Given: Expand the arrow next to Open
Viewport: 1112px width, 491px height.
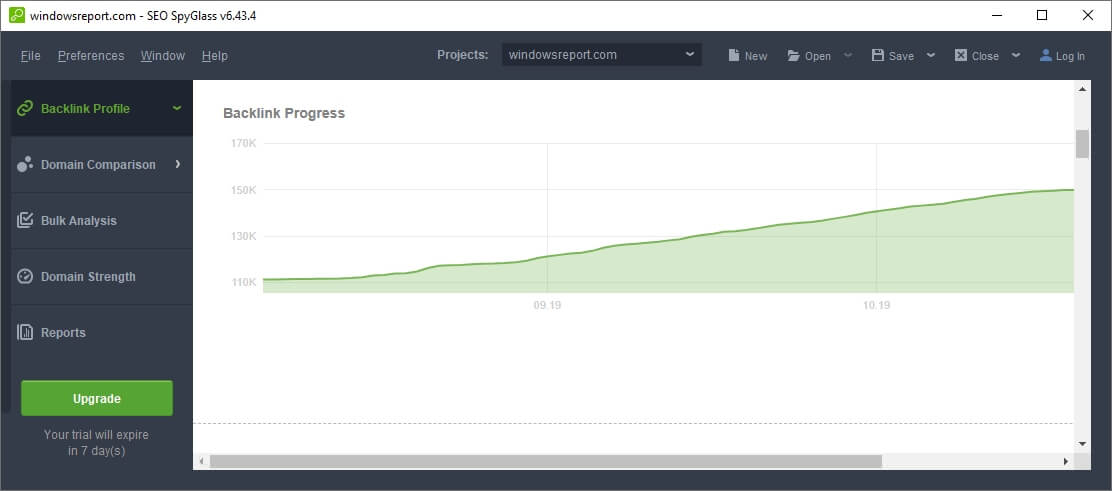Looking at the screenshot, I should (847, 55).
